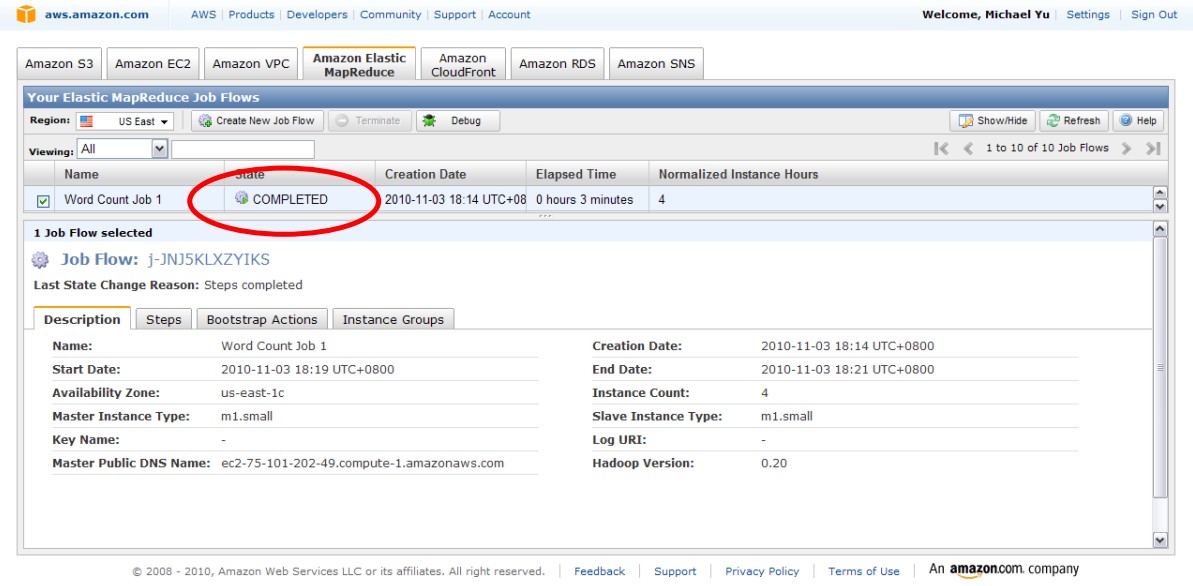
Task: Go to the next page of job flows
Action: point(1127,148)
